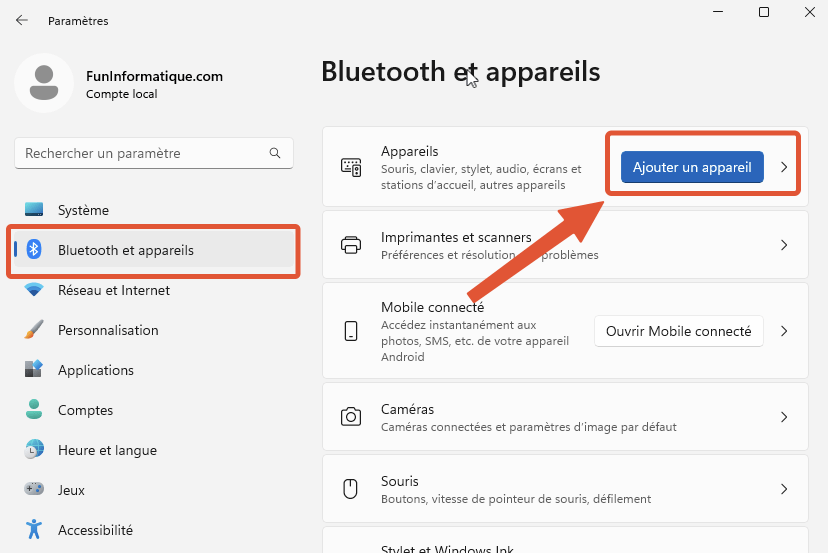Click the back arrow in Paramètres header
This screenshot has width=828, height=553.
pyautogui.click(x=22, y=20)
